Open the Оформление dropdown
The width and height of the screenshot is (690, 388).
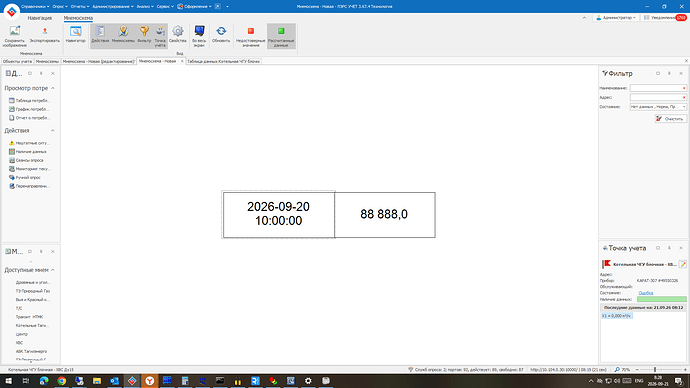click(x=195, y=7)
